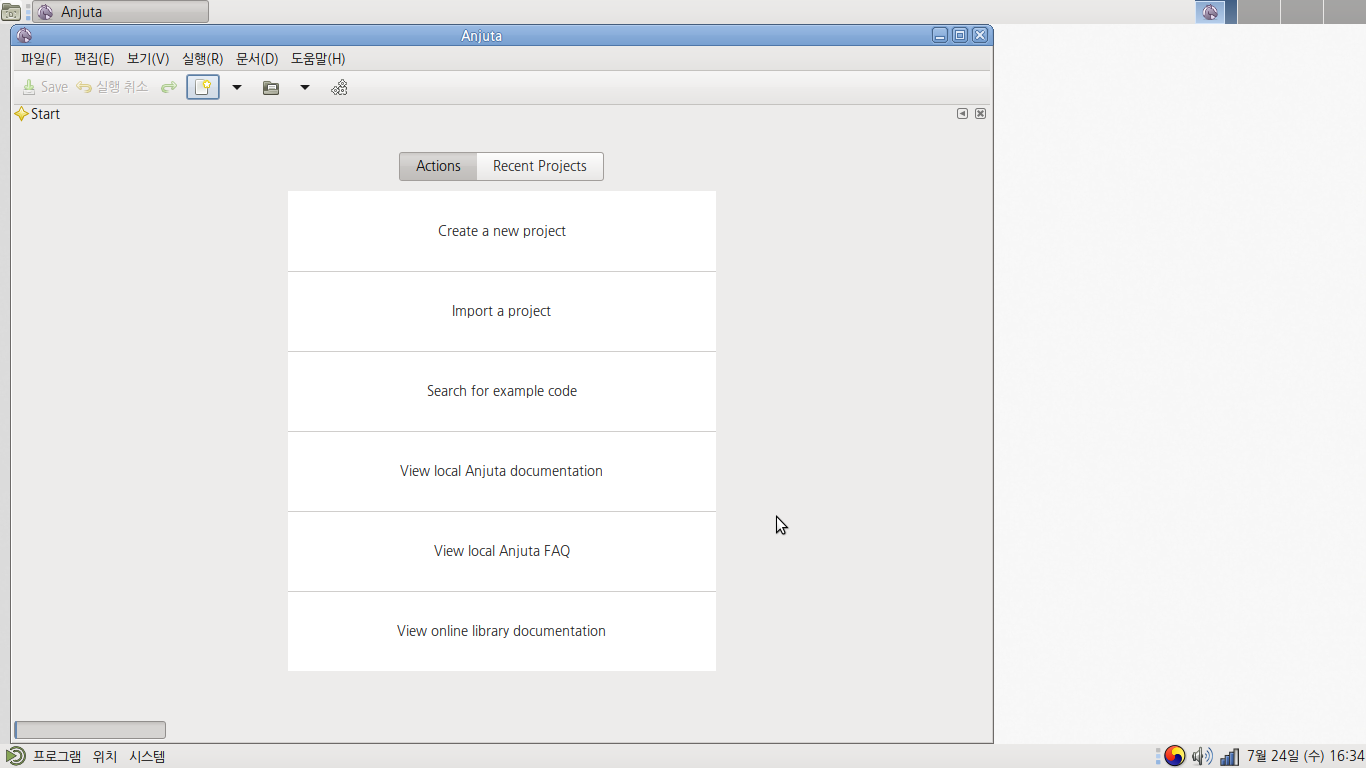
Task: Click the green logo beside 프로그램
Action: tap(16, 756)
